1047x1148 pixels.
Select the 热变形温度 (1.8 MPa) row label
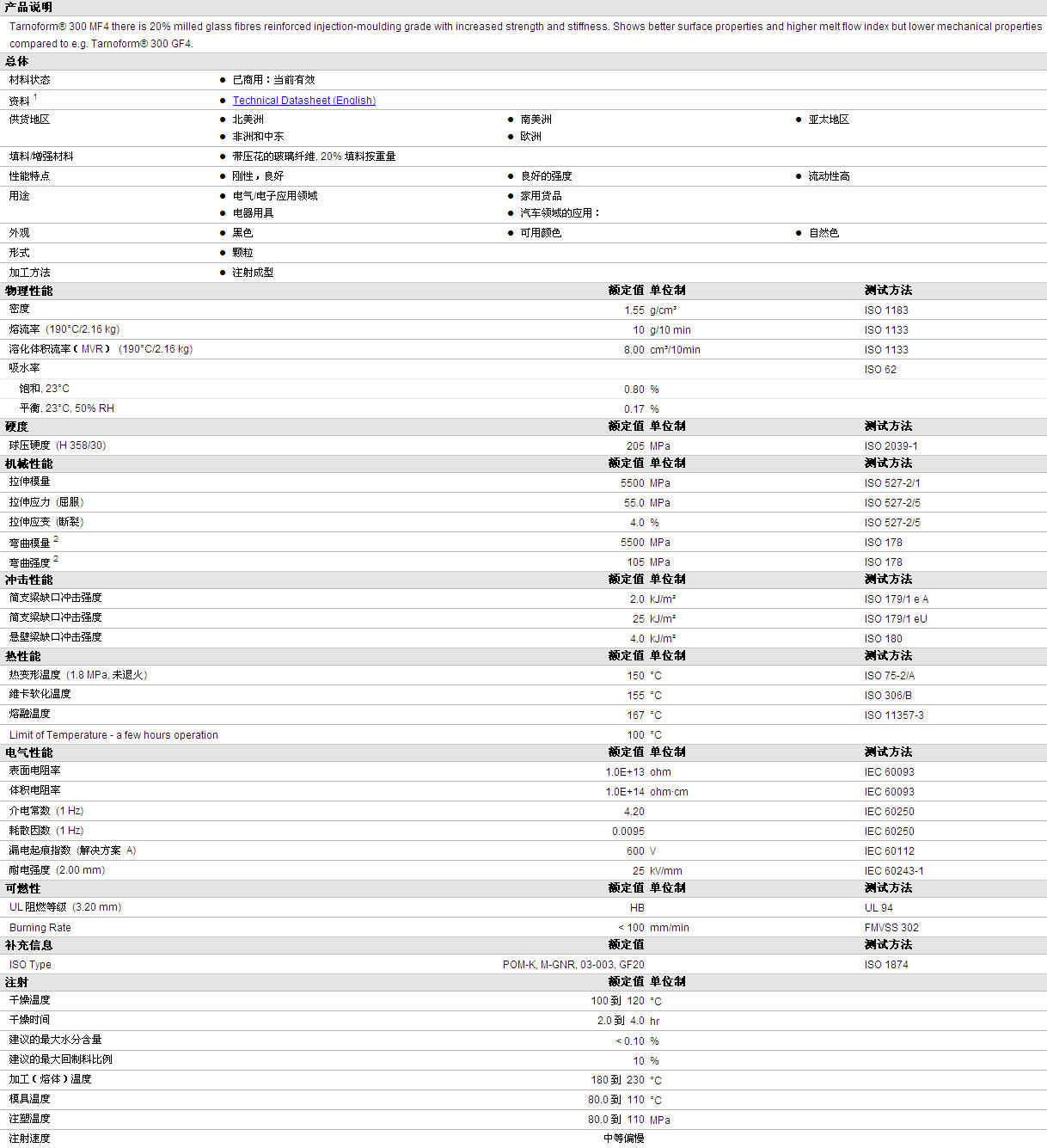point(78,675)
